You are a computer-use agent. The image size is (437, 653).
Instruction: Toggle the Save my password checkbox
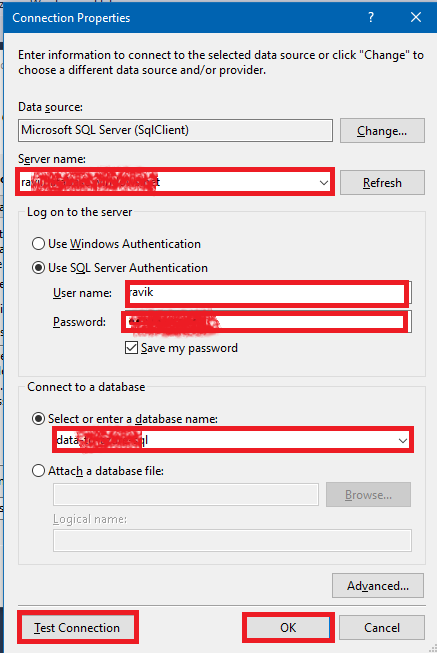point(132,348)
